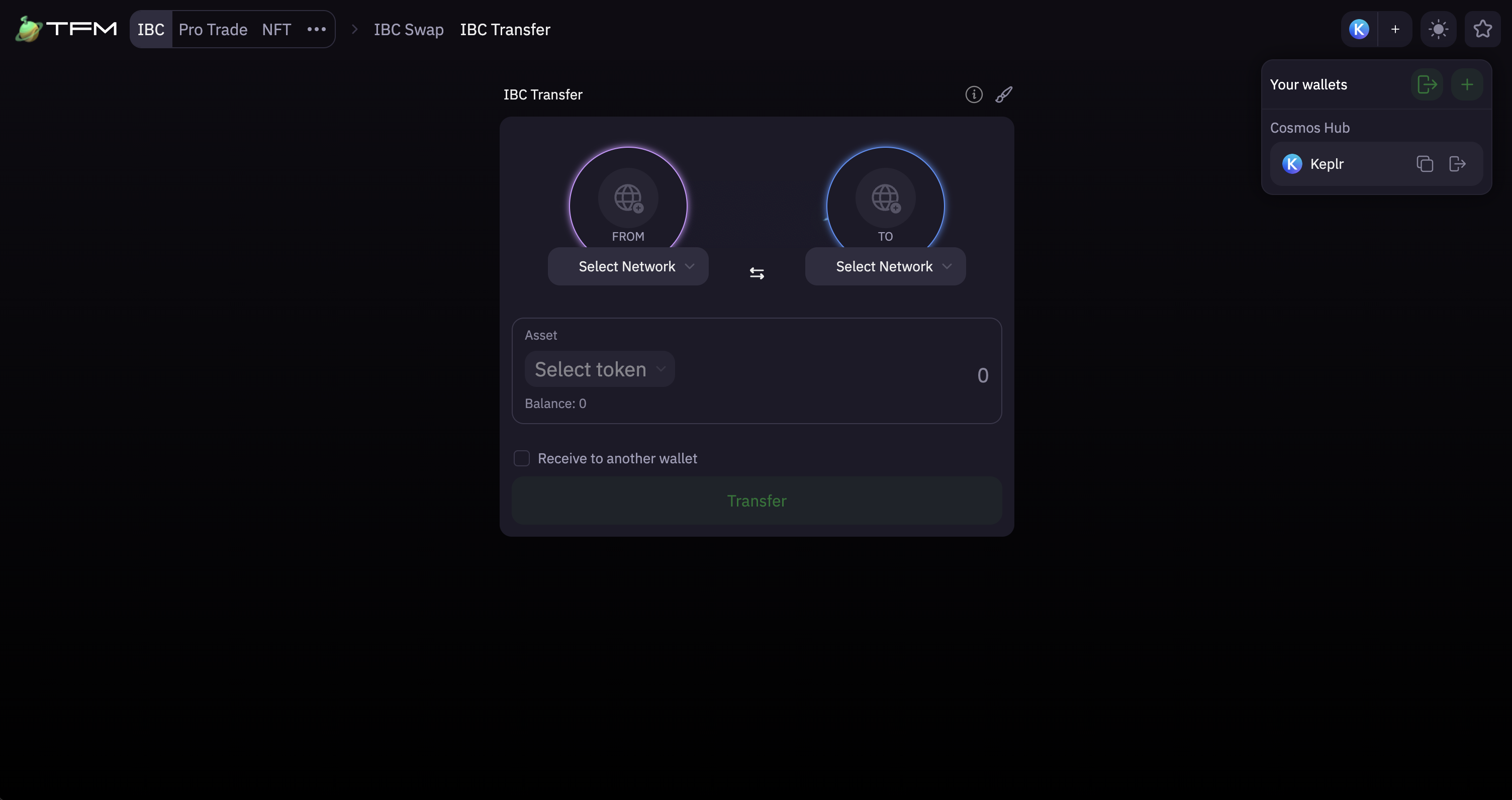Click the TFM planet logo
This screenshot has width=1512, height=800.
click(x=28, y=29)
